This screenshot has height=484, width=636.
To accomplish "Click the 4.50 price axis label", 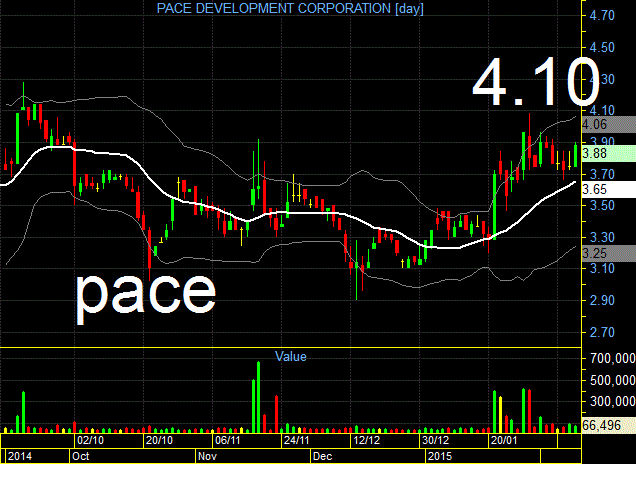I will (x=602, y=47).
